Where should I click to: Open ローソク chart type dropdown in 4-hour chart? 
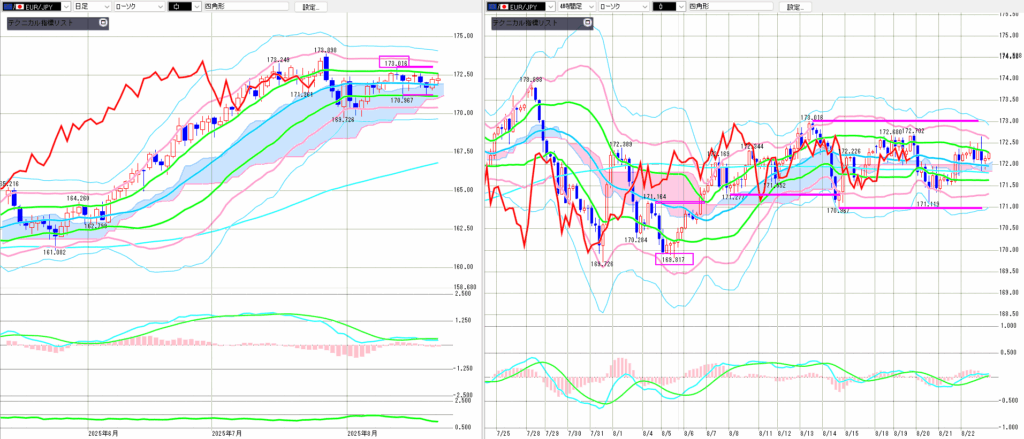tap(624, 7)
